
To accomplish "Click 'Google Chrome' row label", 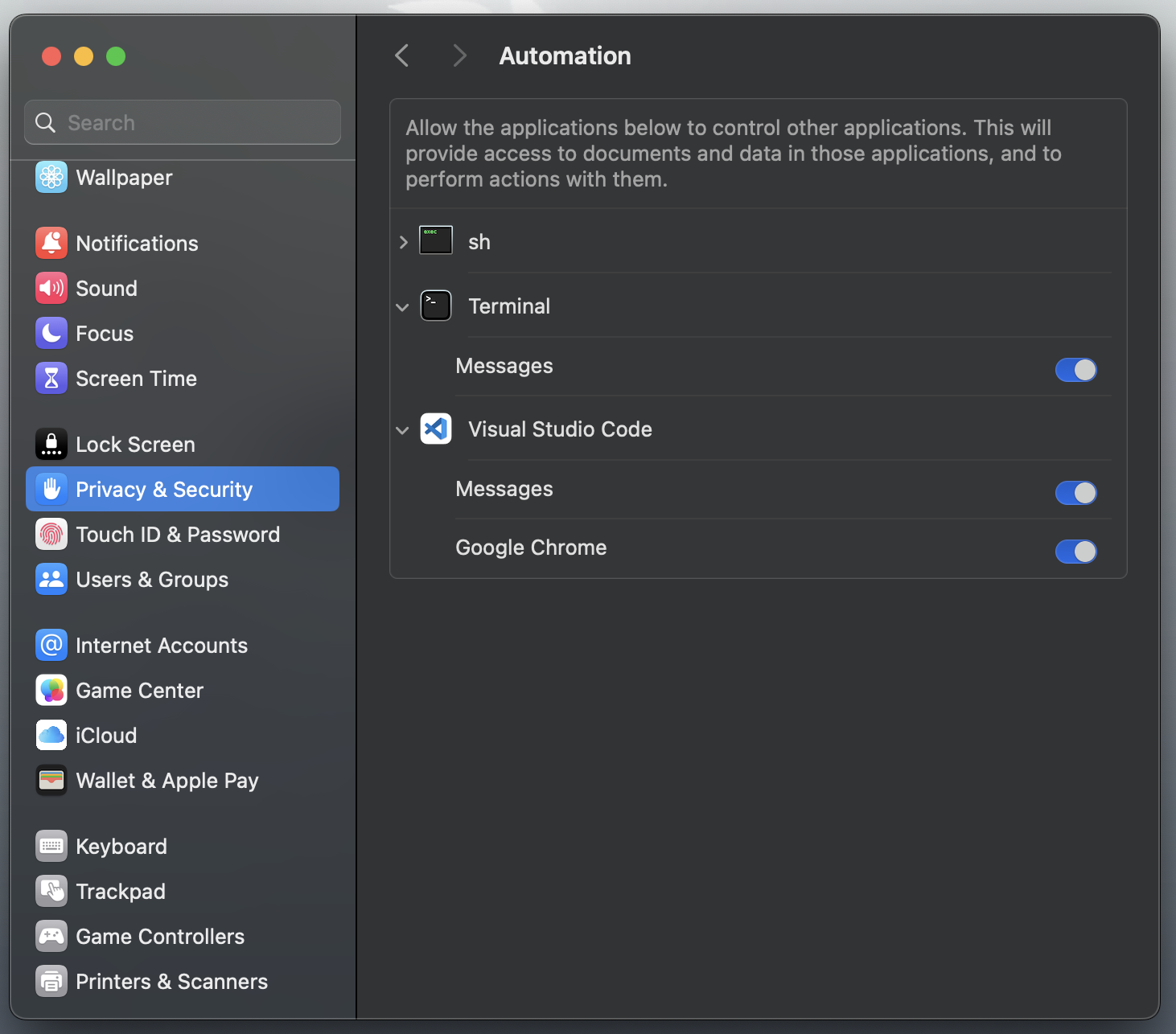I will (x=531, y=548).
